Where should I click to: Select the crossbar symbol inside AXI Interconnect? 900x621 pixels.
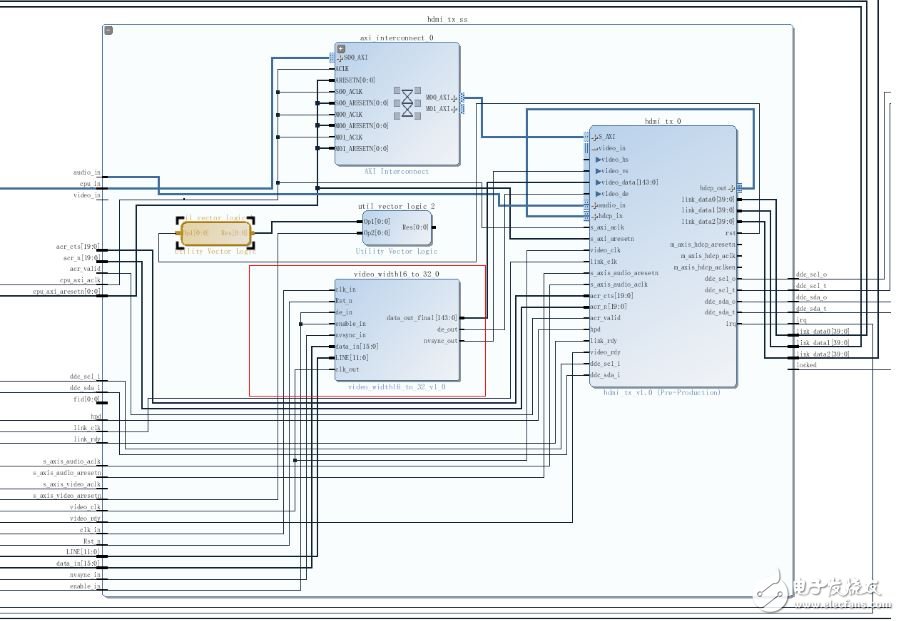tap(407, 103)
